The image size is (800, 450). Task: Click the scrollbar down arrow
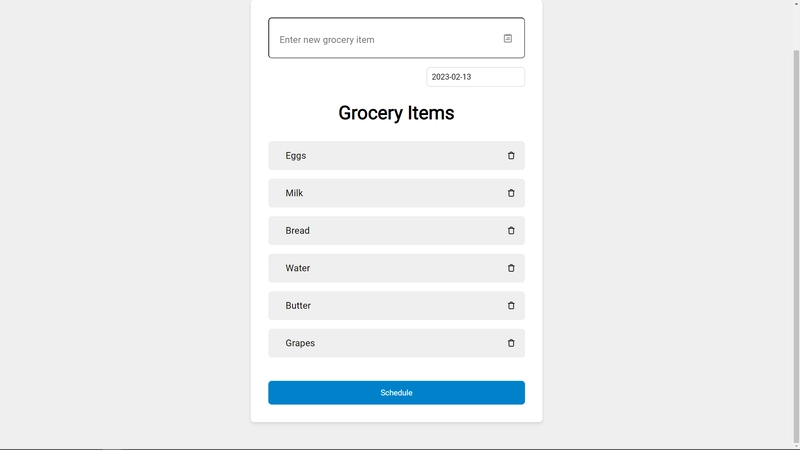coord(796,446)
